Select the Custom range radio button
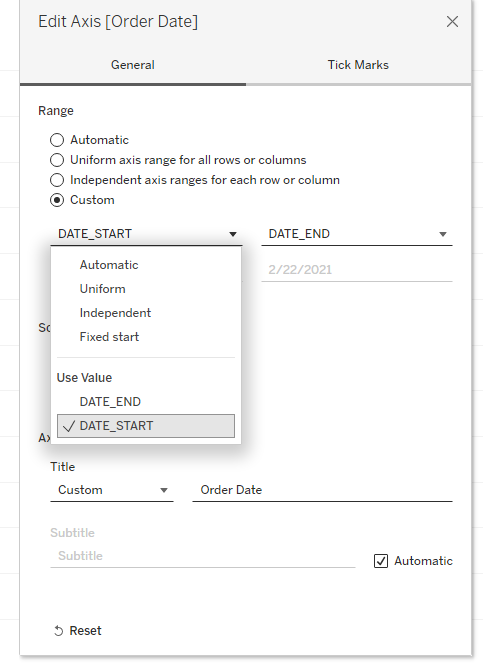This screenshot has width=483, height=665. tap(57, 200)
